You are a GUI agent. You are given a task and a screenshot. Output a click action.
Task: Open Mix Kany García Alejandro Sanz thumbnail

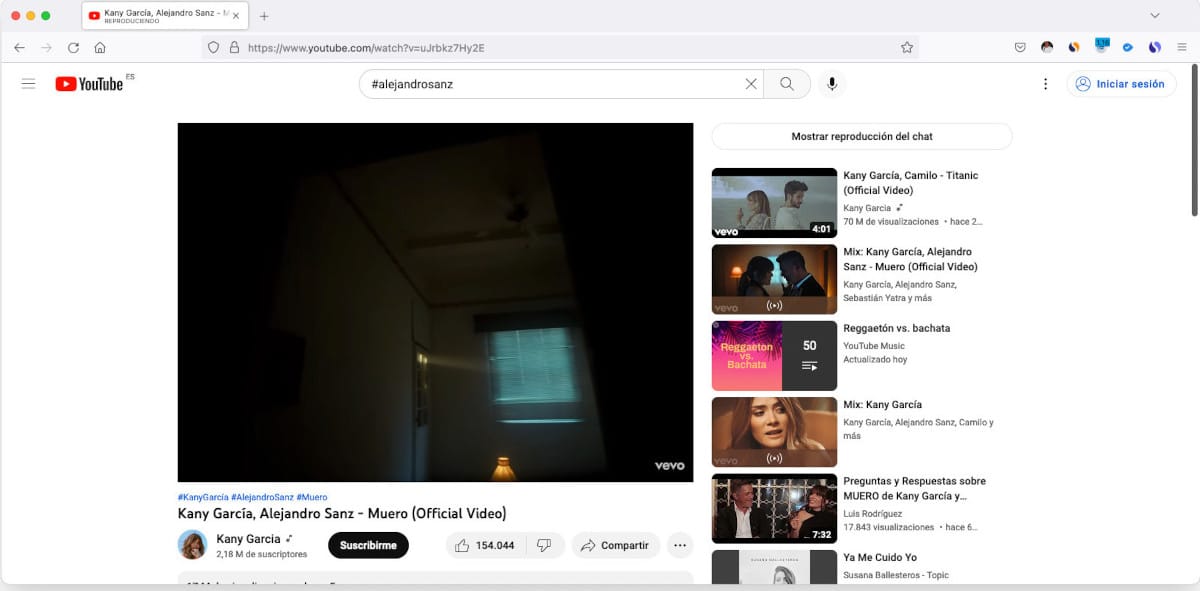click(x=774, y=279)
